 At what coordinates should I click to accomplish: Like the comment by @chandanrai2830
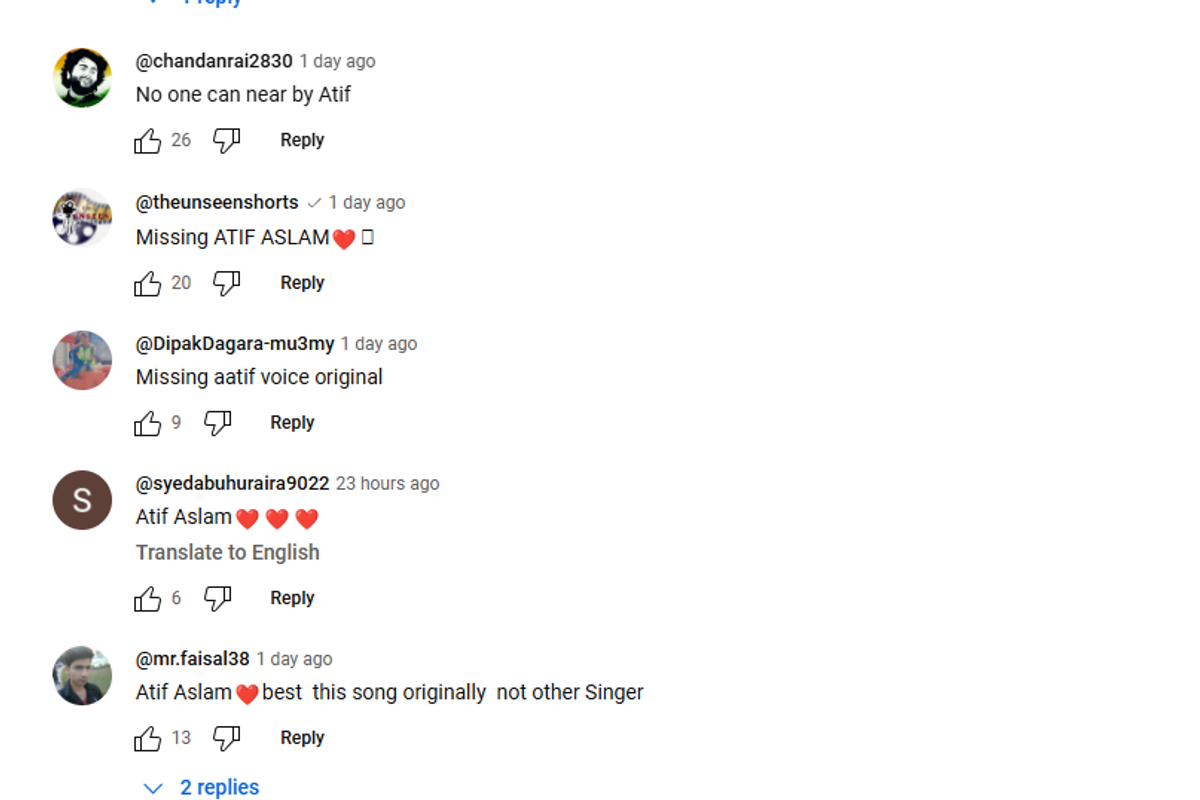(x=148, y=141)
